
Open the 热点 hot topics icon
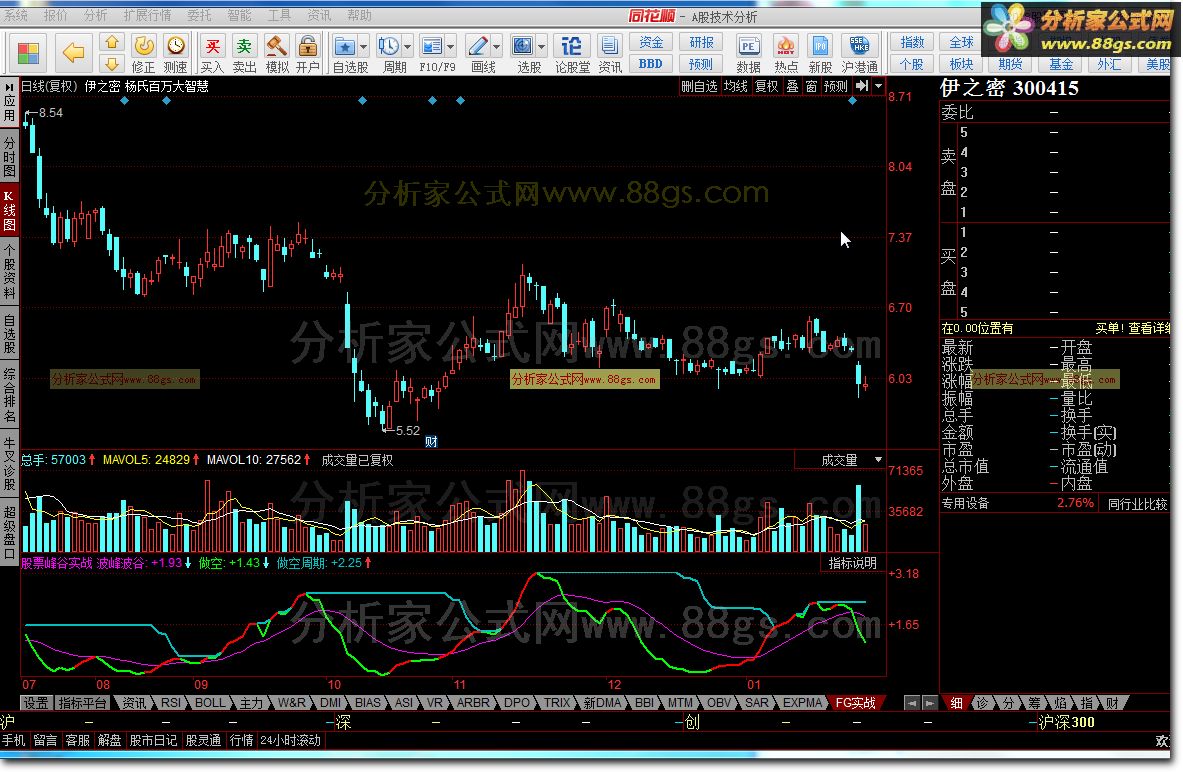point(786,54)
